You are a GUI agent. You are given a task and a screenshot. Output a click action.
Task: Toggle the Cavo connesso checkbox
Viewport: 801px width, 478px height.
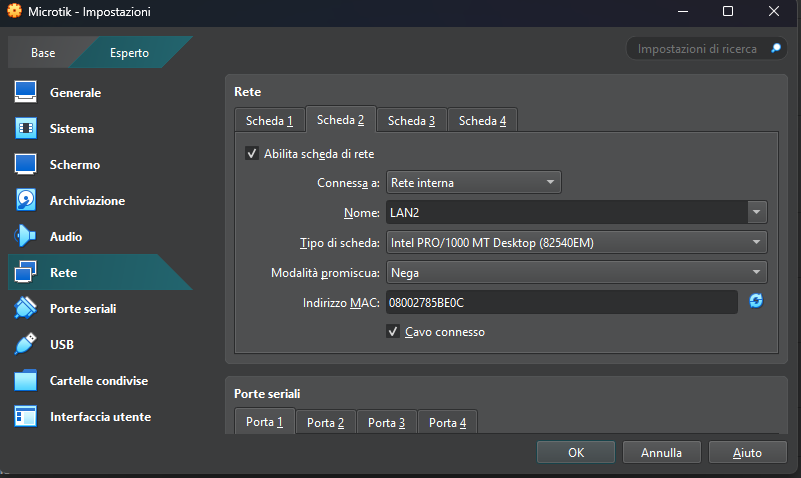tap(393, 331)
